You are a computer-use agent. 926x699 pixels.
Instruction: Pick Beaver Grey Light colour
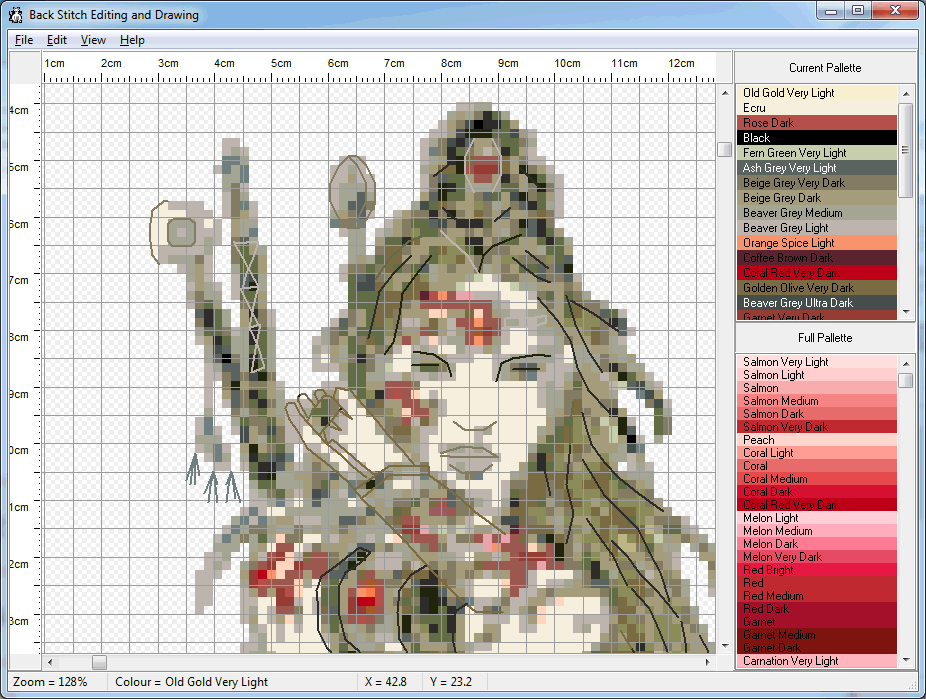817,228
